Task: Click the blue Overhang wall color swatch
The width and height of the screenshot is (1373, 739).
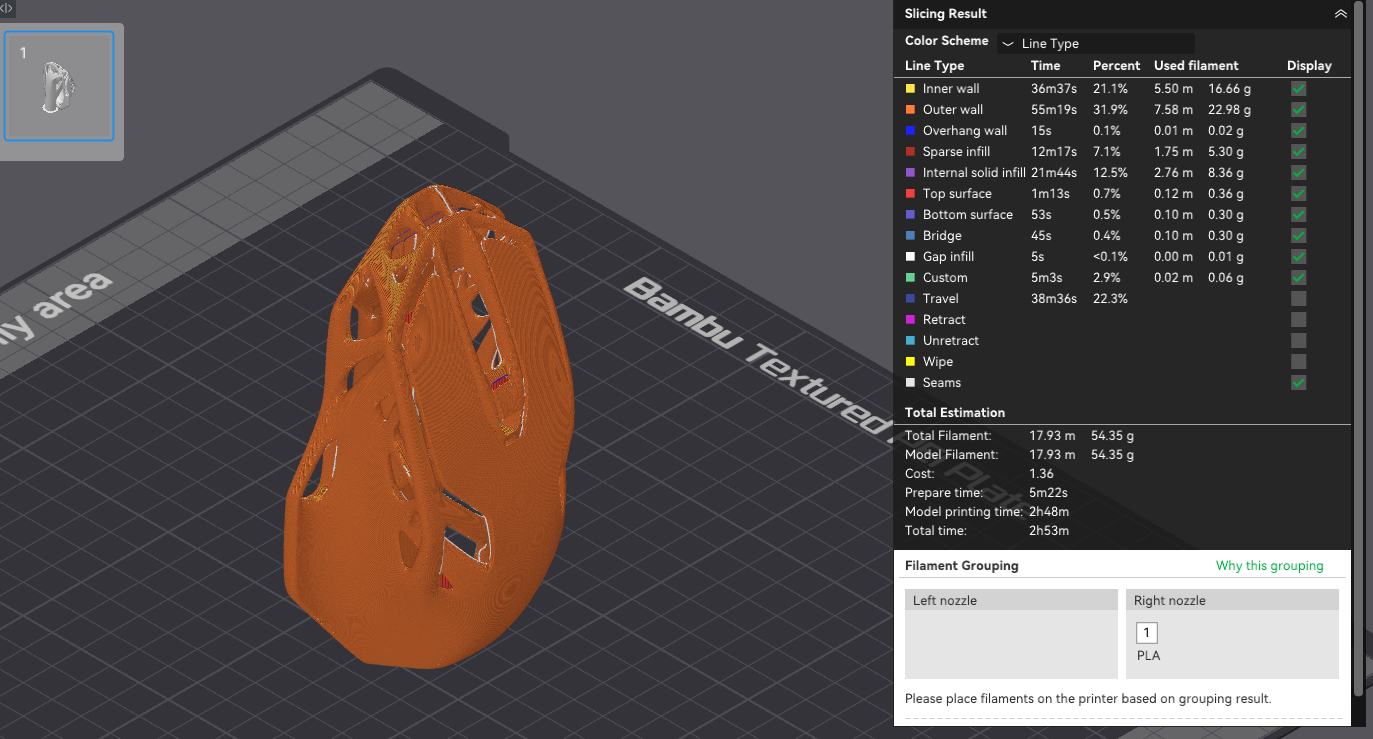Action: [910, 131]
